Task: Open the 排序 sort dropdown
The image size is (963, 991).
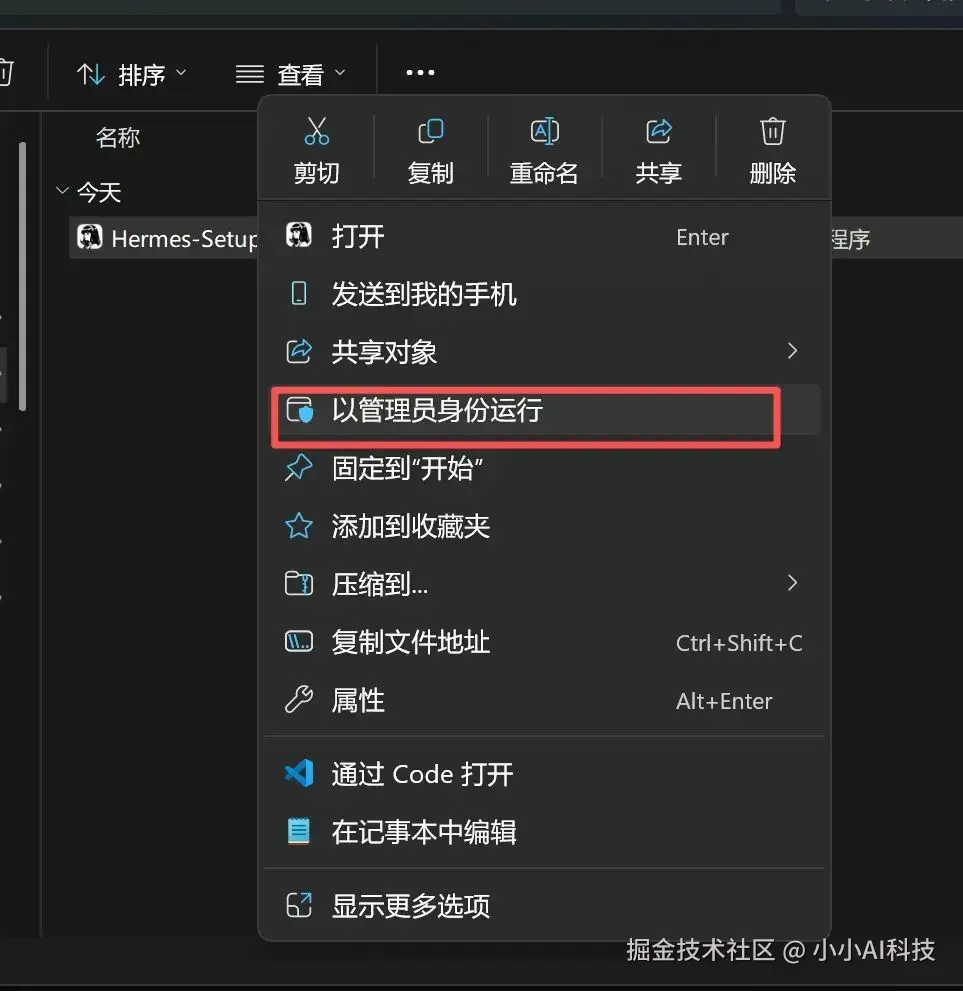Action: pyautogui.click(x=131, y=75)
